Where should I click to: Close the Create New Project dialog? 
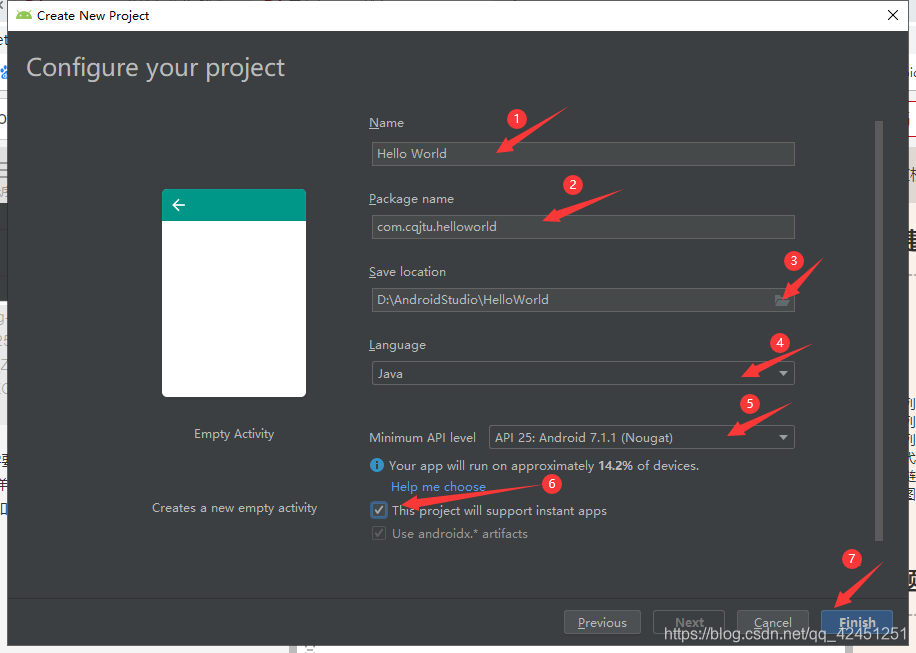[x=893, y=15]
